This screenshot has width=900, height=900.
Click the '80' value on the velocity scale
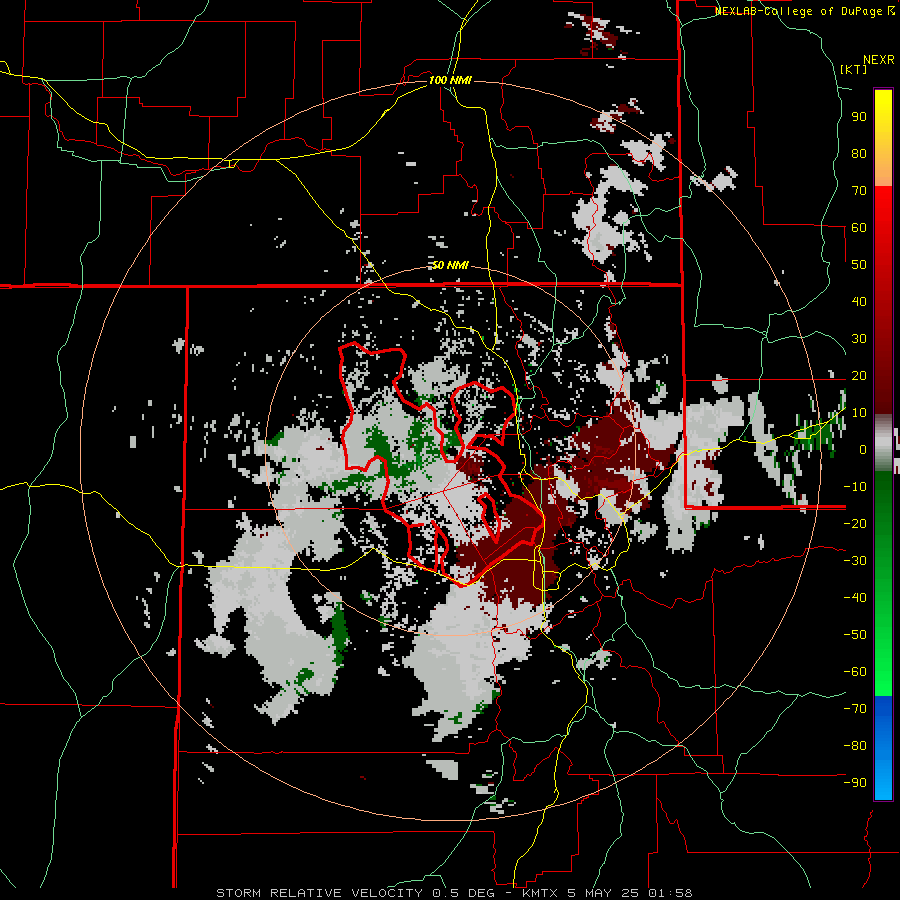click(x=859, y=153)
